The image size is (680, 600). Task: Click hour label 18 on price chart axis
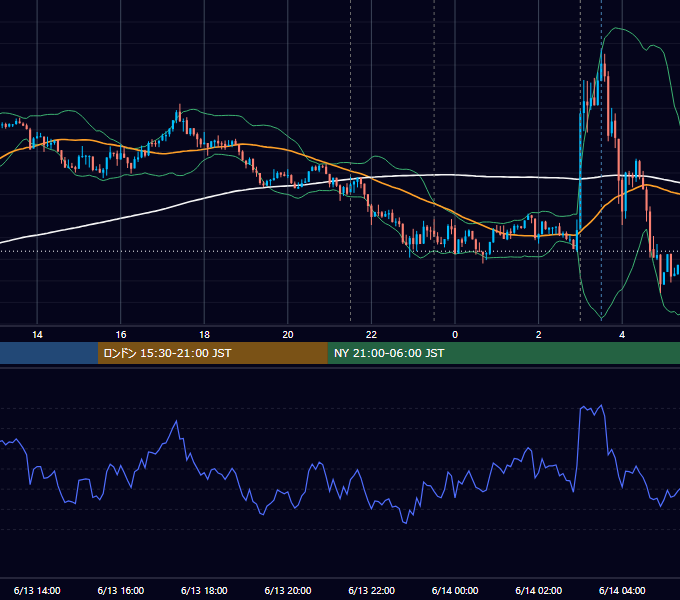click(204, 335)
